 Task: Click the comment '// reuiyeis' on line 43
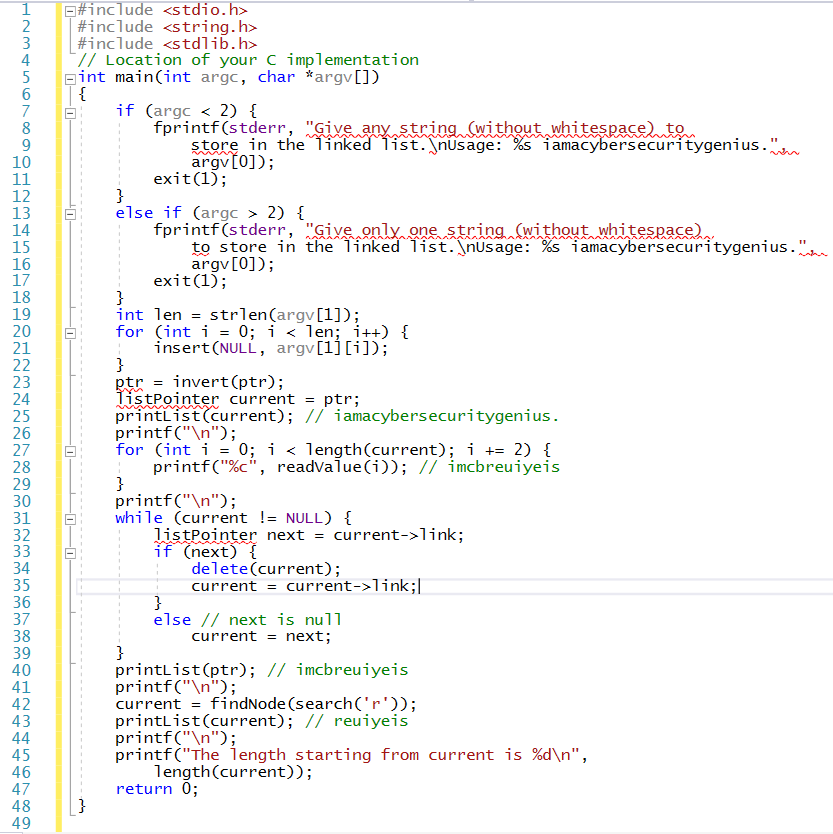pos(356,721)
